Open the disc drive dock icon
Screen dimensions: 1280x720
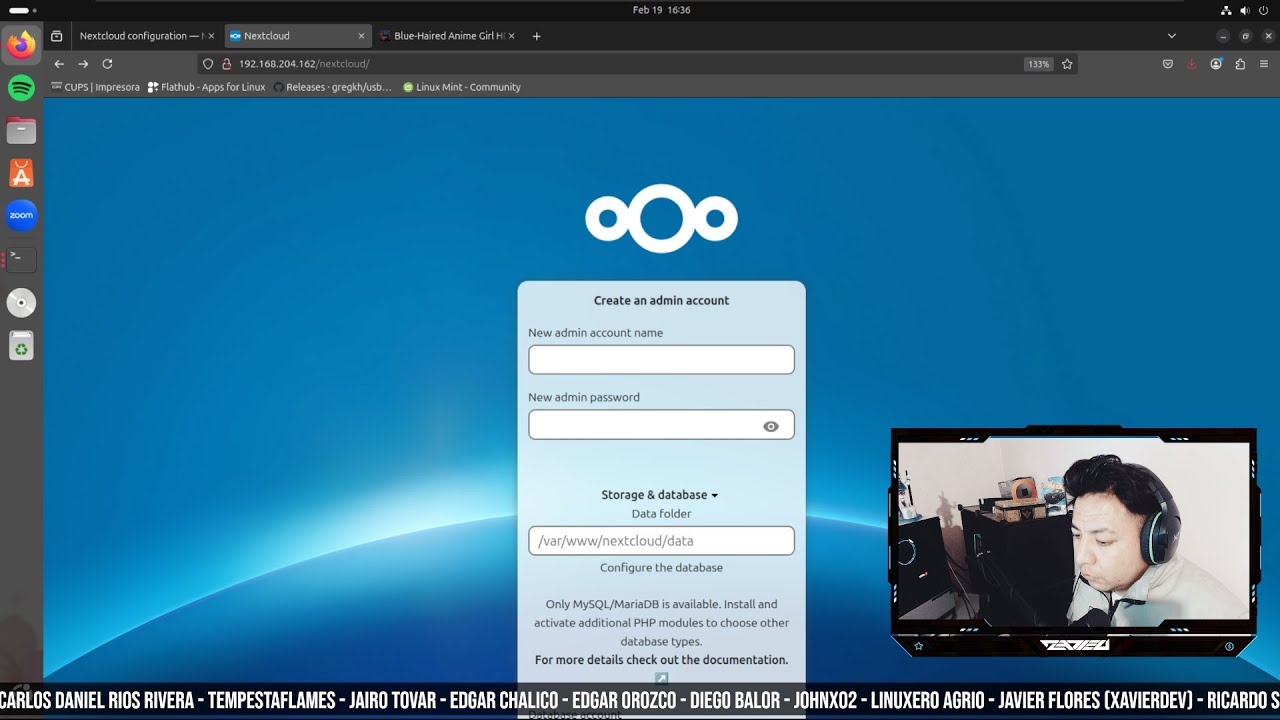(x=21, y=302)
